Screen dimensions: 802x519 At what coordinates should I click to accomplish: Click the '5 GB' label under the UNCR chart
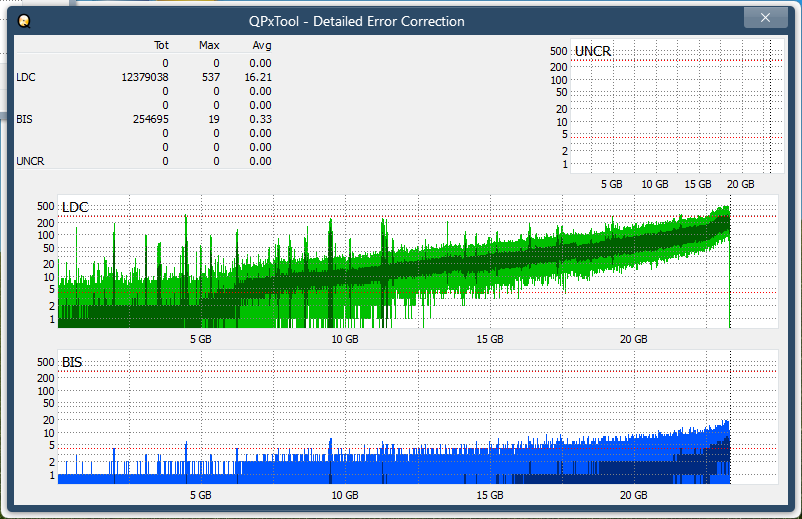612,184
